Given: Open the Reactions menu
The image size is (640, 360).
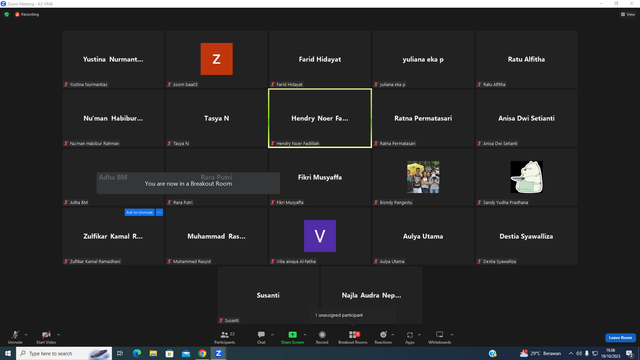Looking at the screenshot, I should click(383, 337).
